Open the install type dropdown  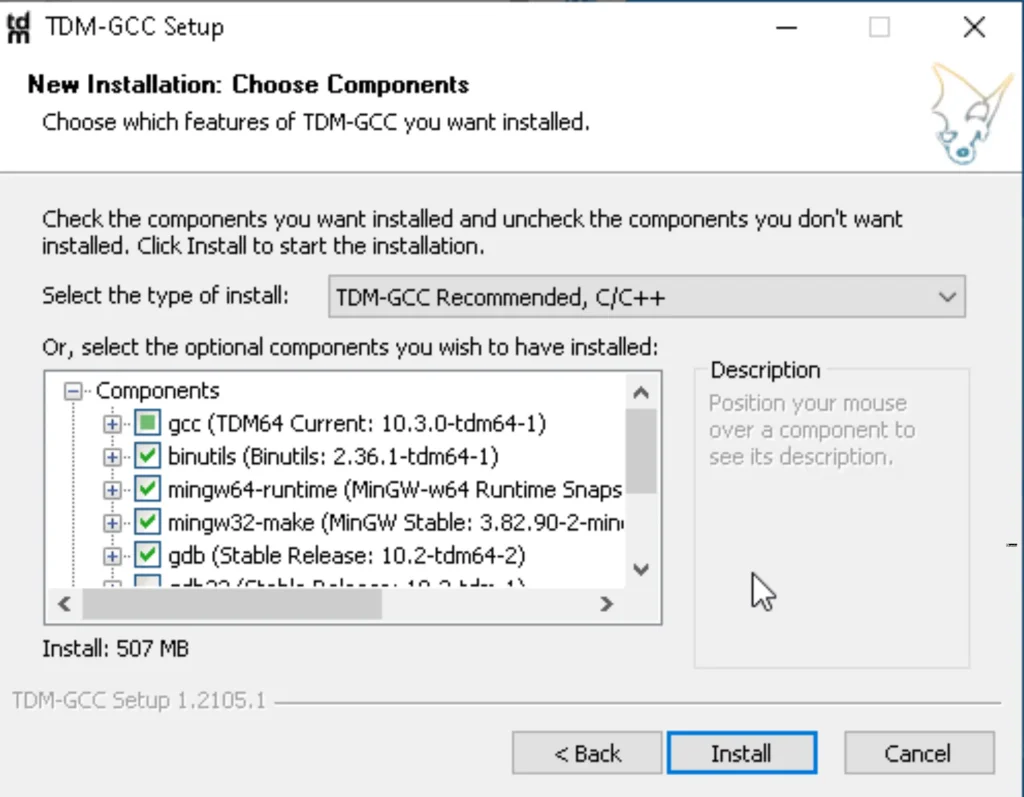647,297
